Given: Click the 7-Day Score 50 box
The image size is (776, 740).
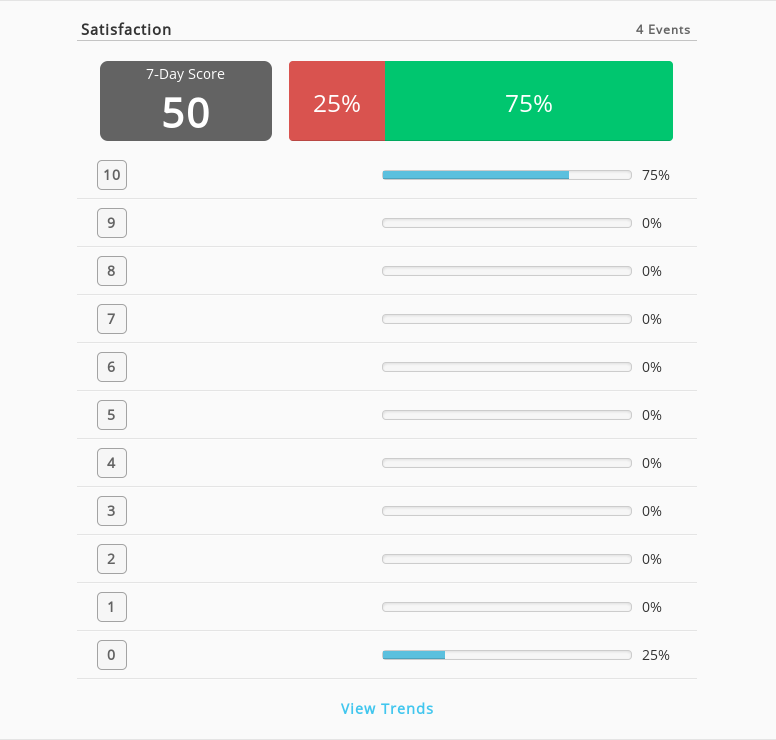Looking at the screenshot, I should (x=186, y=101).
